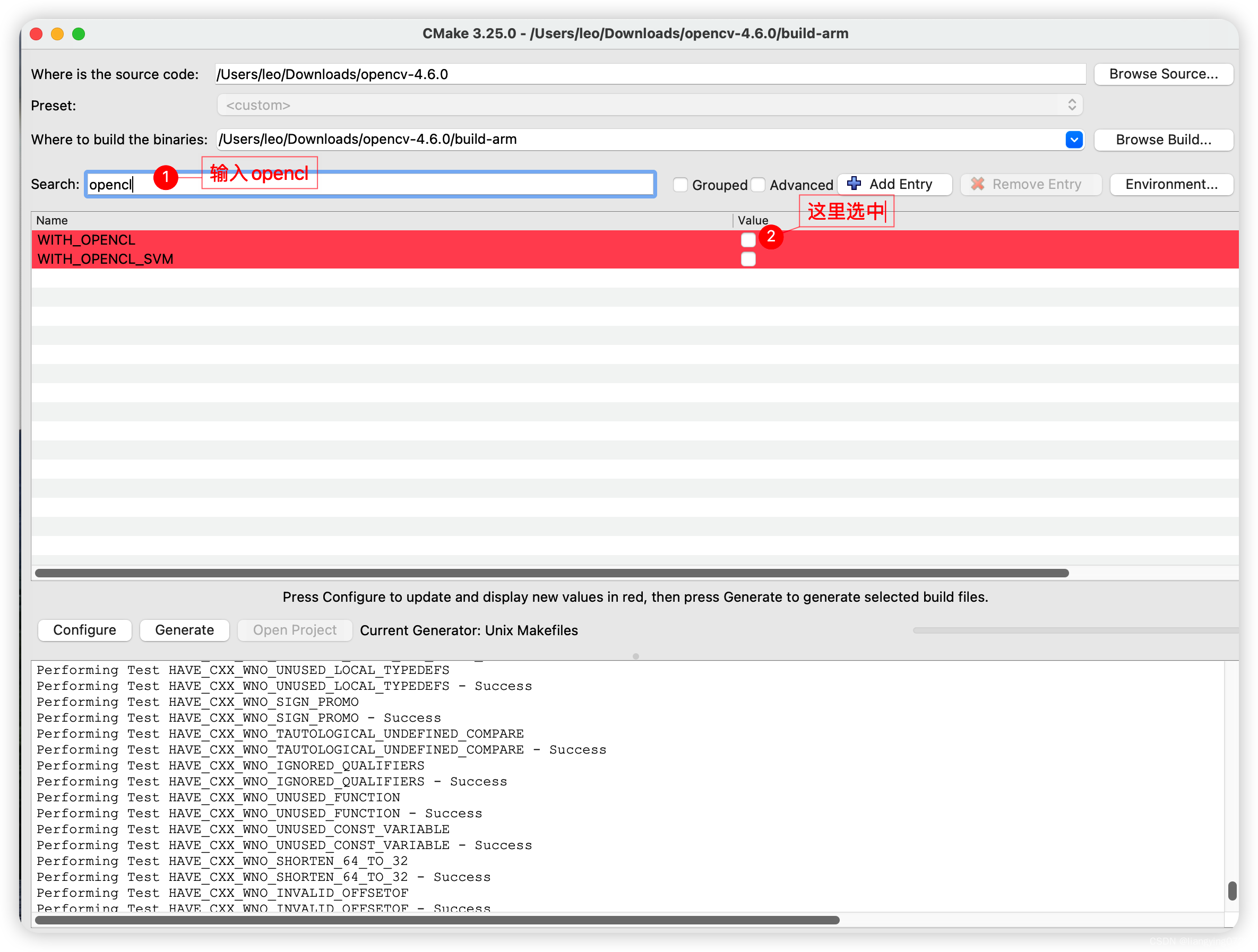Enable the WITH_OPENCL_SVM checkbox
Viewport: 1258px width, 952px height.
click(x=748, y=259)
